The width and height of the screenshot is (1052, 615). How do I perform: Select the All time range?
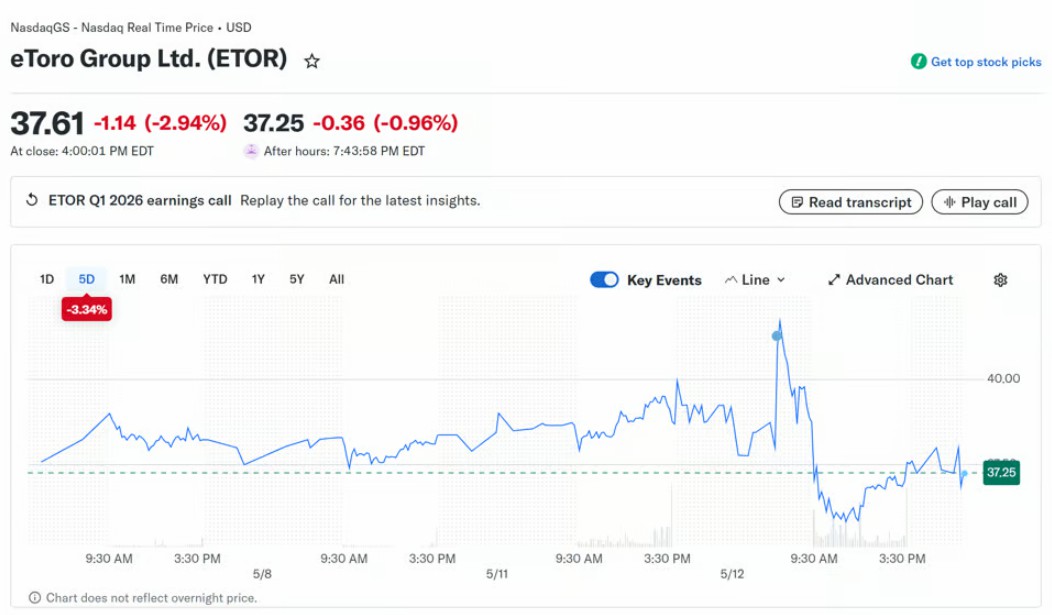[337, 279]
